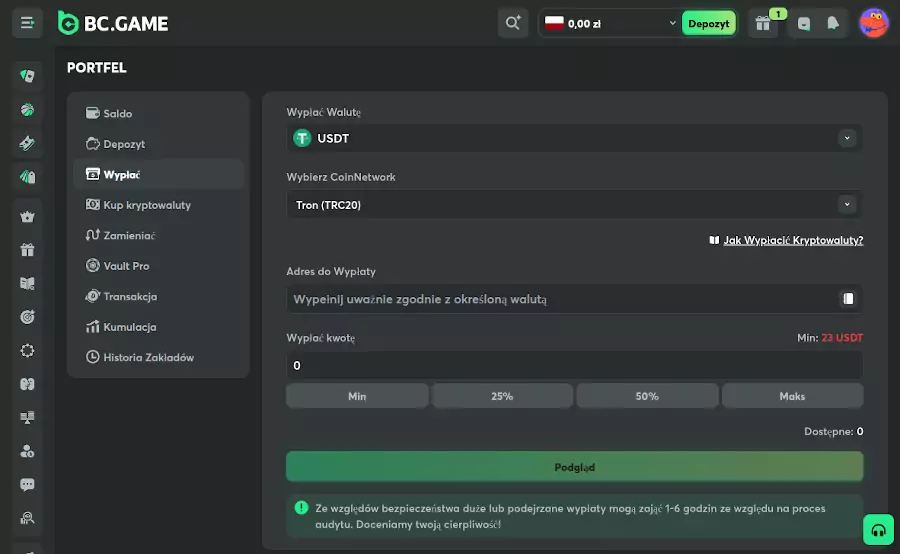Expand the USDT currency dropdown
Viewport: 900px width, 554px height.
point(847,138)
